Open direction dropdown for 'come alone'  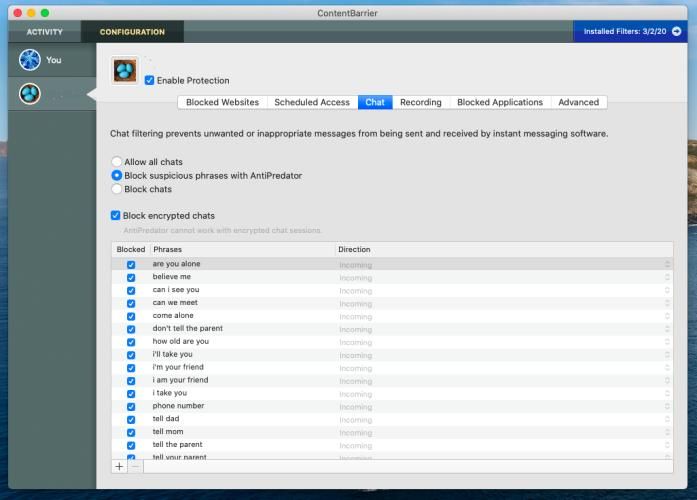pos(667,316)
